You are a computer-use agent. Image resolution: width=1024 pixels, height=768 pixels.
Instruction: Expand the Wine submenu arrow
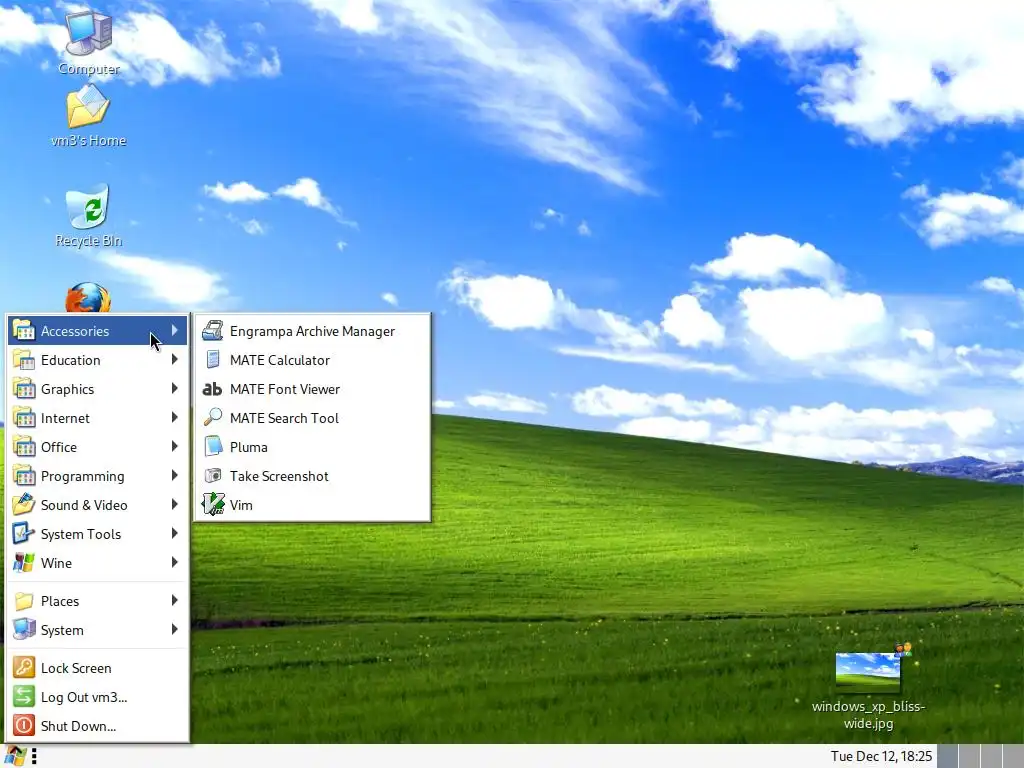point(174,562)
